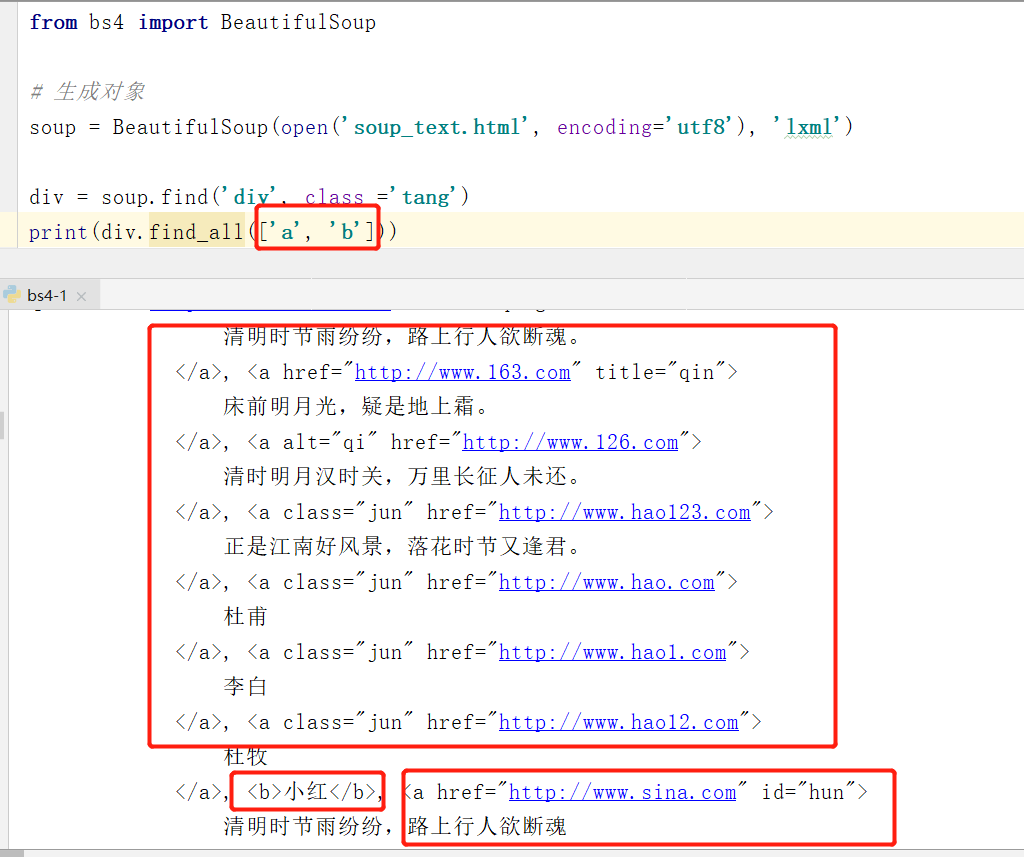Screen dimensions: 1024x857
Task: Click id="hun" attribute in output
Action: [808, 792]
